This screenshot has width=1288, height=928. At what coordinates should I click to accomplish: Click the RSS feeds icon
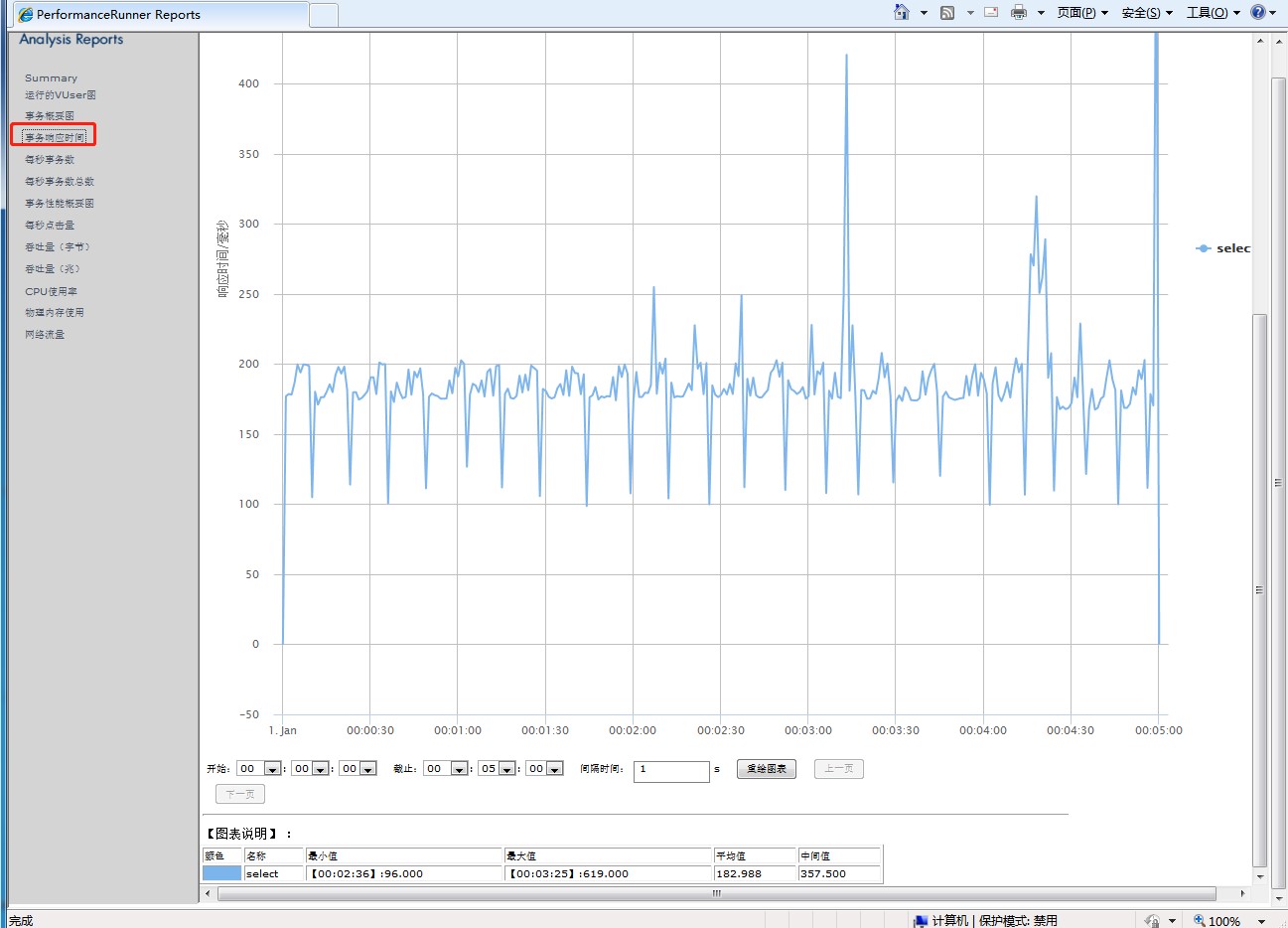pyautogui.click(x=947, y=13)
